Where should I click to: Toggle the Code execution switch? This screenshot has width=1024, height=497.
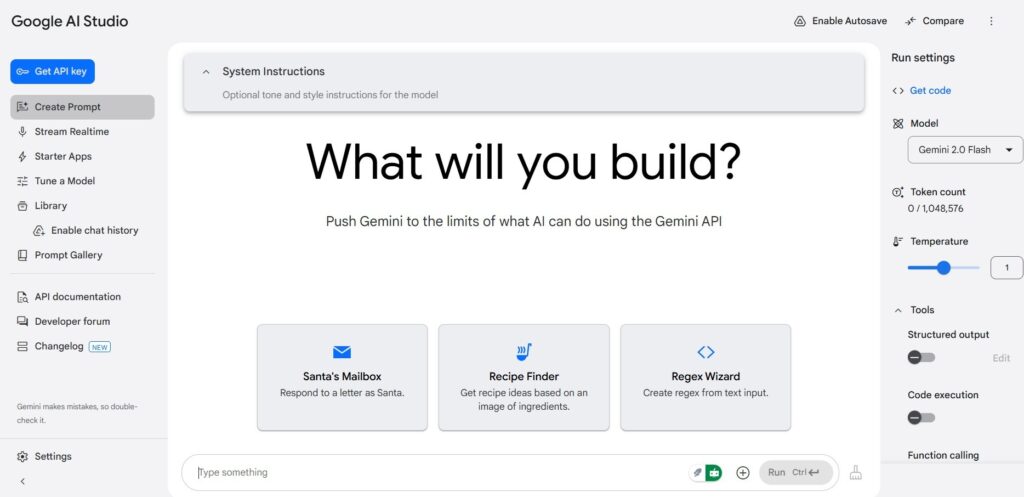(x=921, y=418)
